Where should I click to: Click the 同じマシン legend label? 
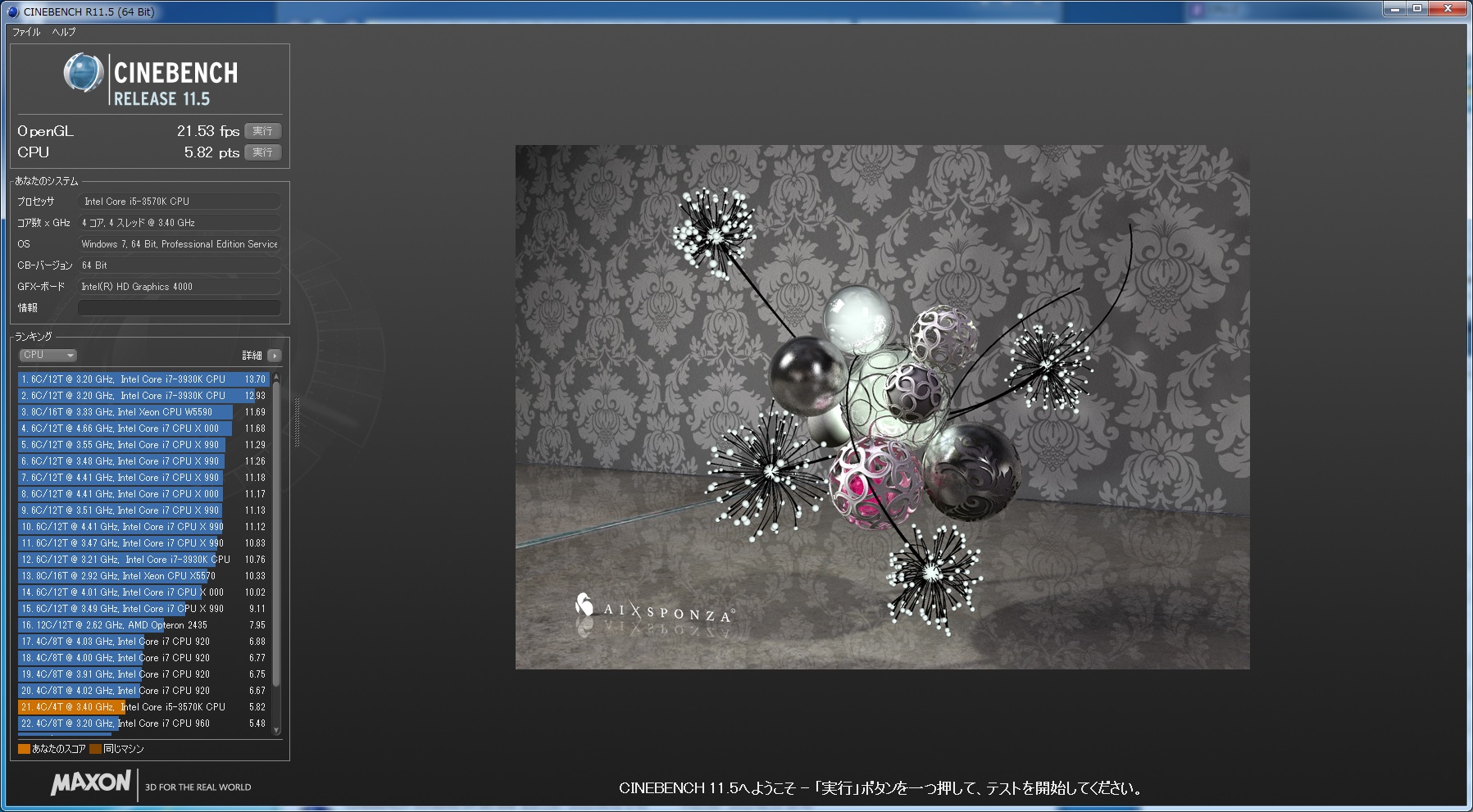[124, 749]
